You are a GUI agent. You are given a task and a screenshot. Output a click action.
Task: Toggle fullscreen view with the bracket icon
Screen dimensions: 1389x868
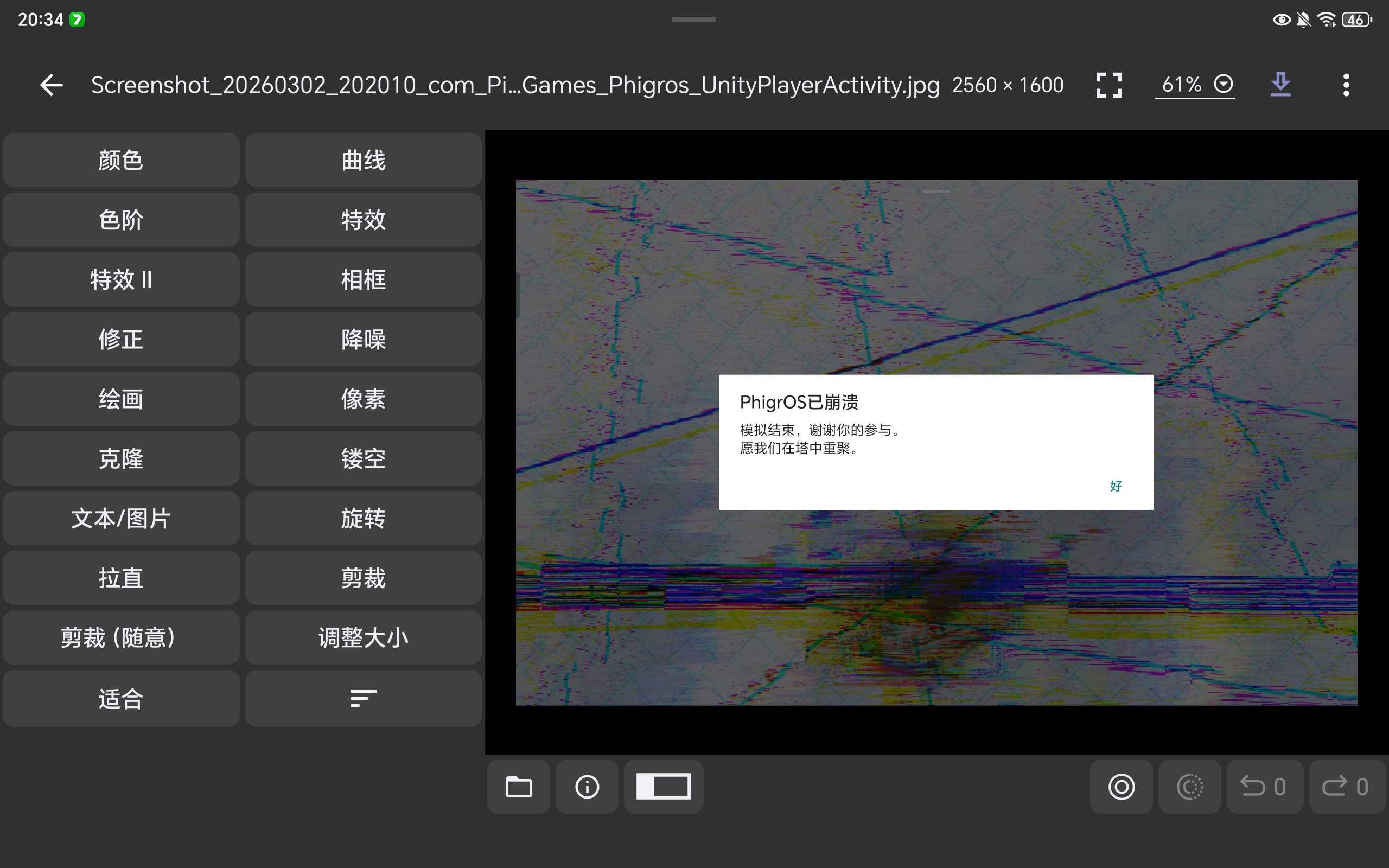click(1108, 85)
